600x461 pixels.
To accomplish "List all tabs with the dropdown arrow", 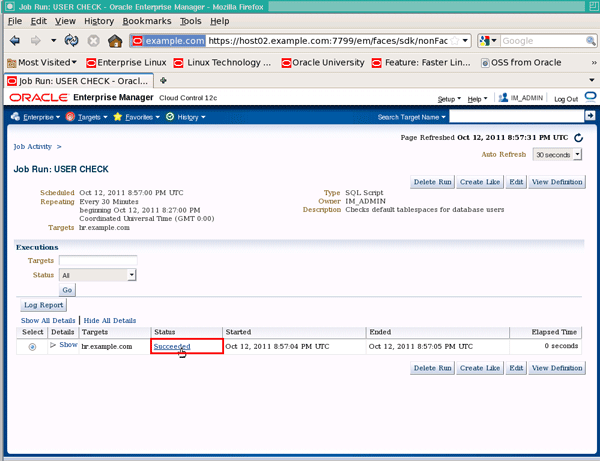I will 592,80.
